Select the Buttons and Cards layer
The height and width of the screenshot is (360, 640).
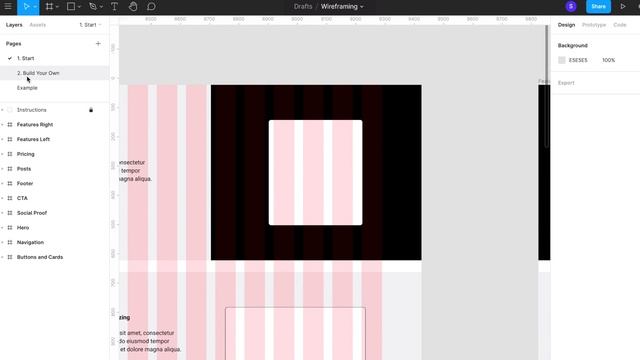(40, 257)
